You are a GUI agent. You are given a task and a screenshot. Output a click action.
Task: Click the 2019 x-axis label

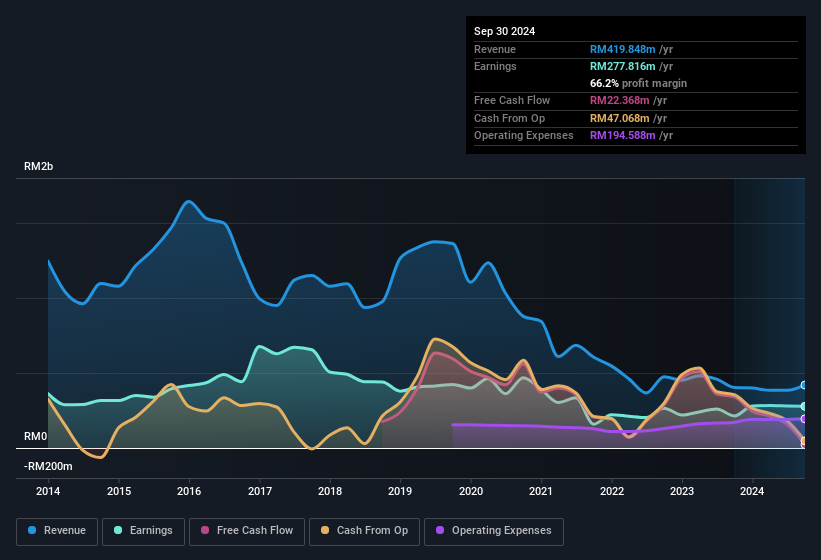400,491
